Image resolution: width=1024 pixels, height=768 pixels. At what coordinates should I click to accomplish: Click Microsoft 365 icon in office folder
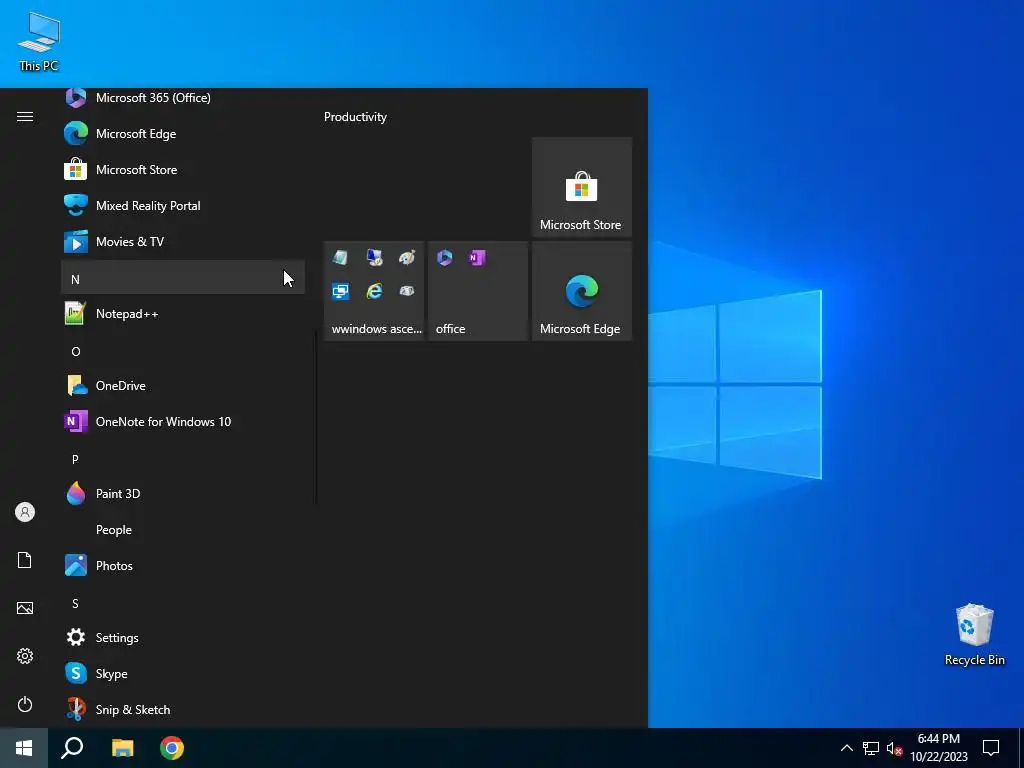445,258
